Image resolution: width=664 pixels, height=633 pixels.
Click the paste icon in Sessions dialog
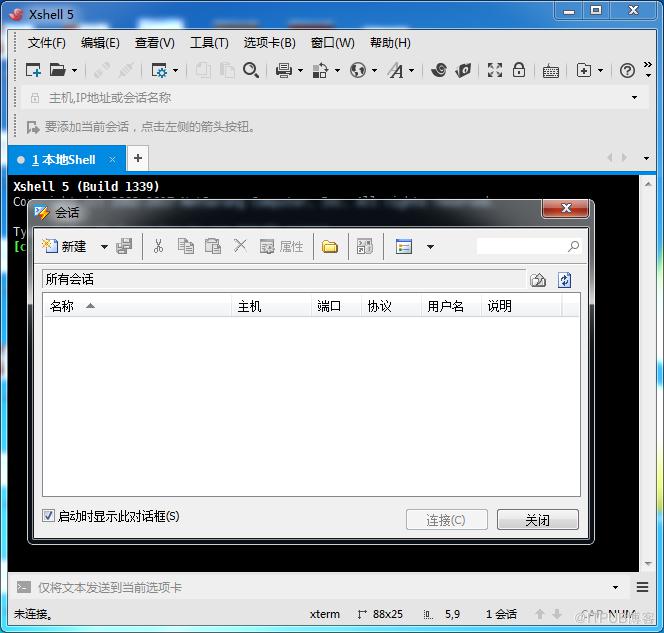pyautogui.click(x=213, y=246)
